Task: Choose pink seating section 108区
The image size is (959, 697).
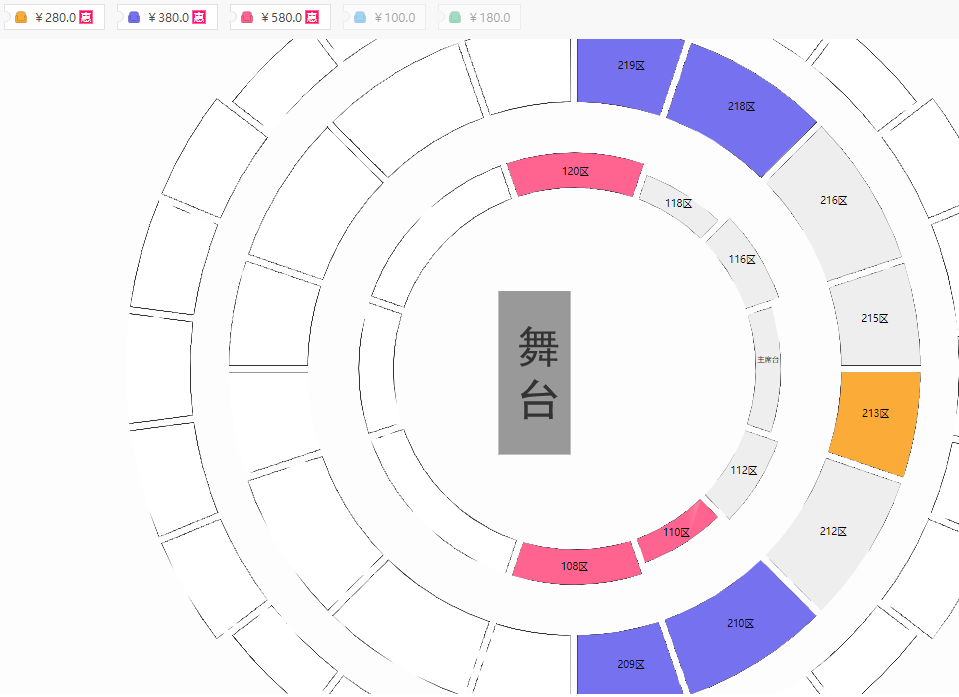Action: [576, 564]
